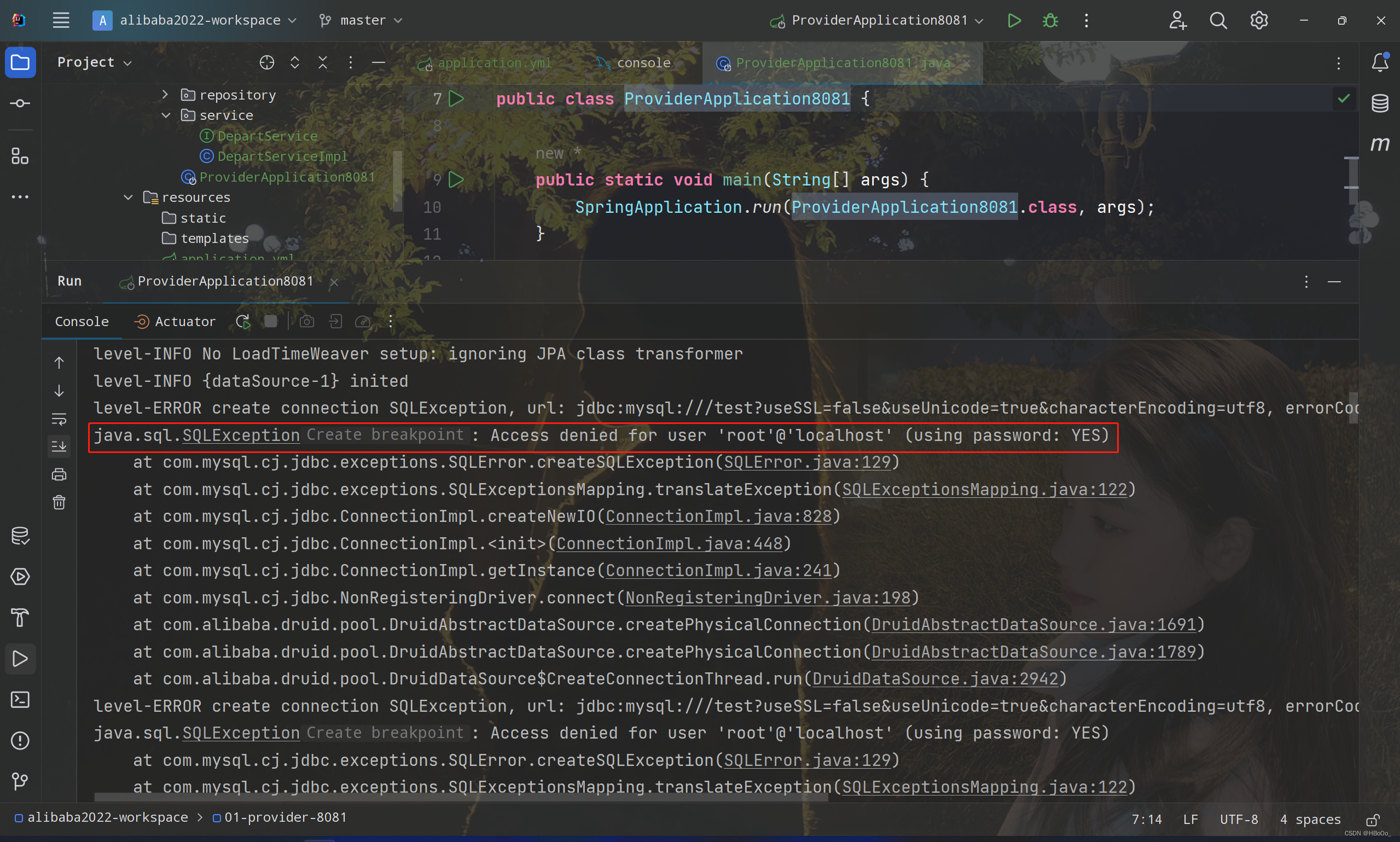Open 01-provider-8081 breadcrumb in status bar
Screen dimensions: 1400x842
coord(279,817)
